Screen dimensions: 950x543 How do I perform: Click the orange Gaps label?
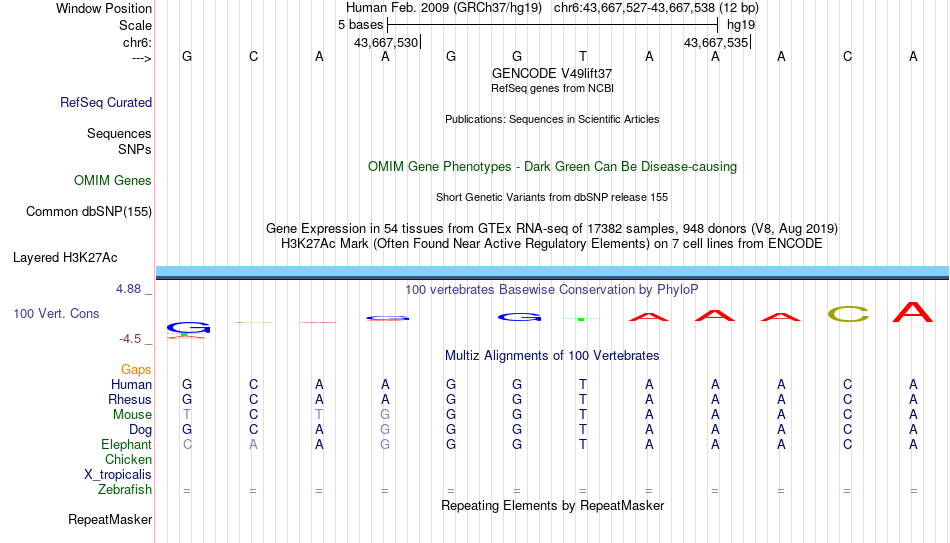tap(136, 370)
